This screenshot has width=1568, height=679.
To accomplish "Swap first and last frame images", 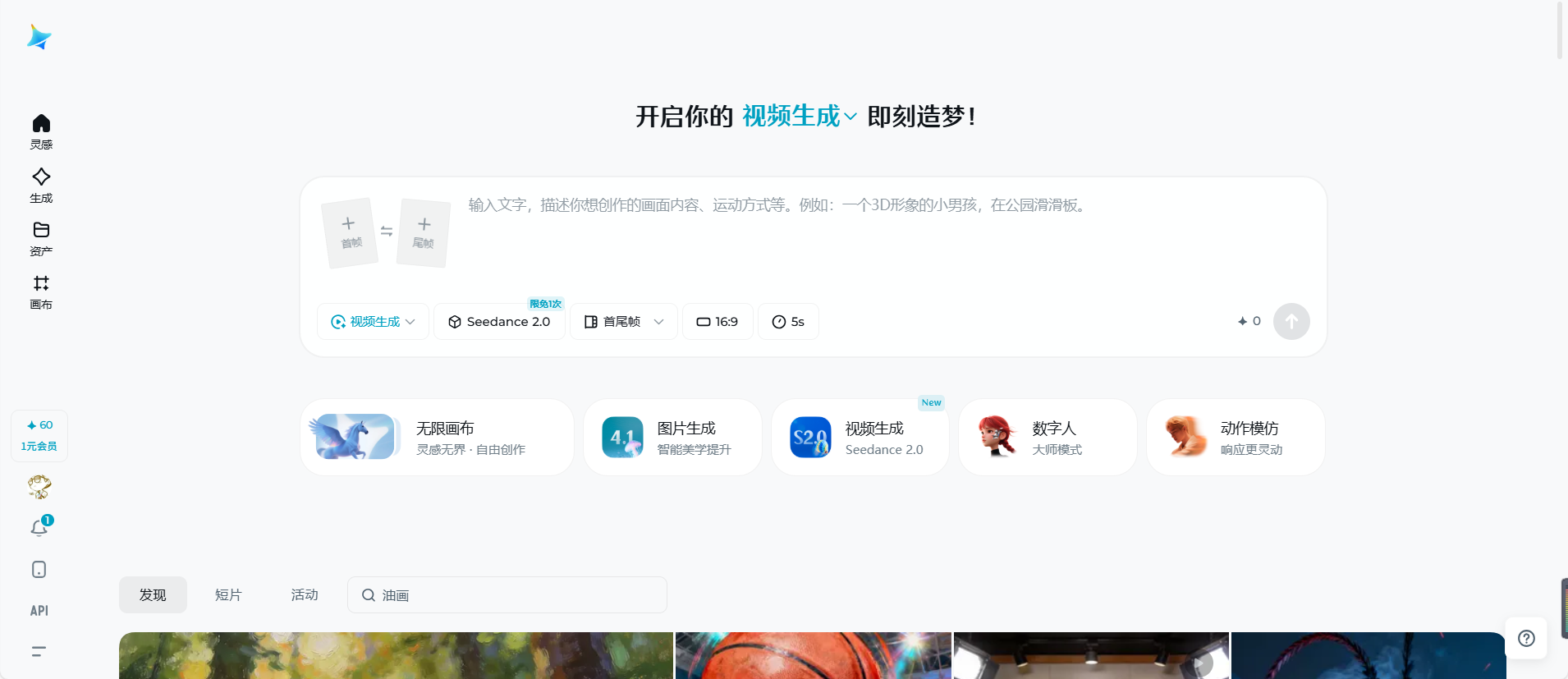I will click(x=387, y=232).
